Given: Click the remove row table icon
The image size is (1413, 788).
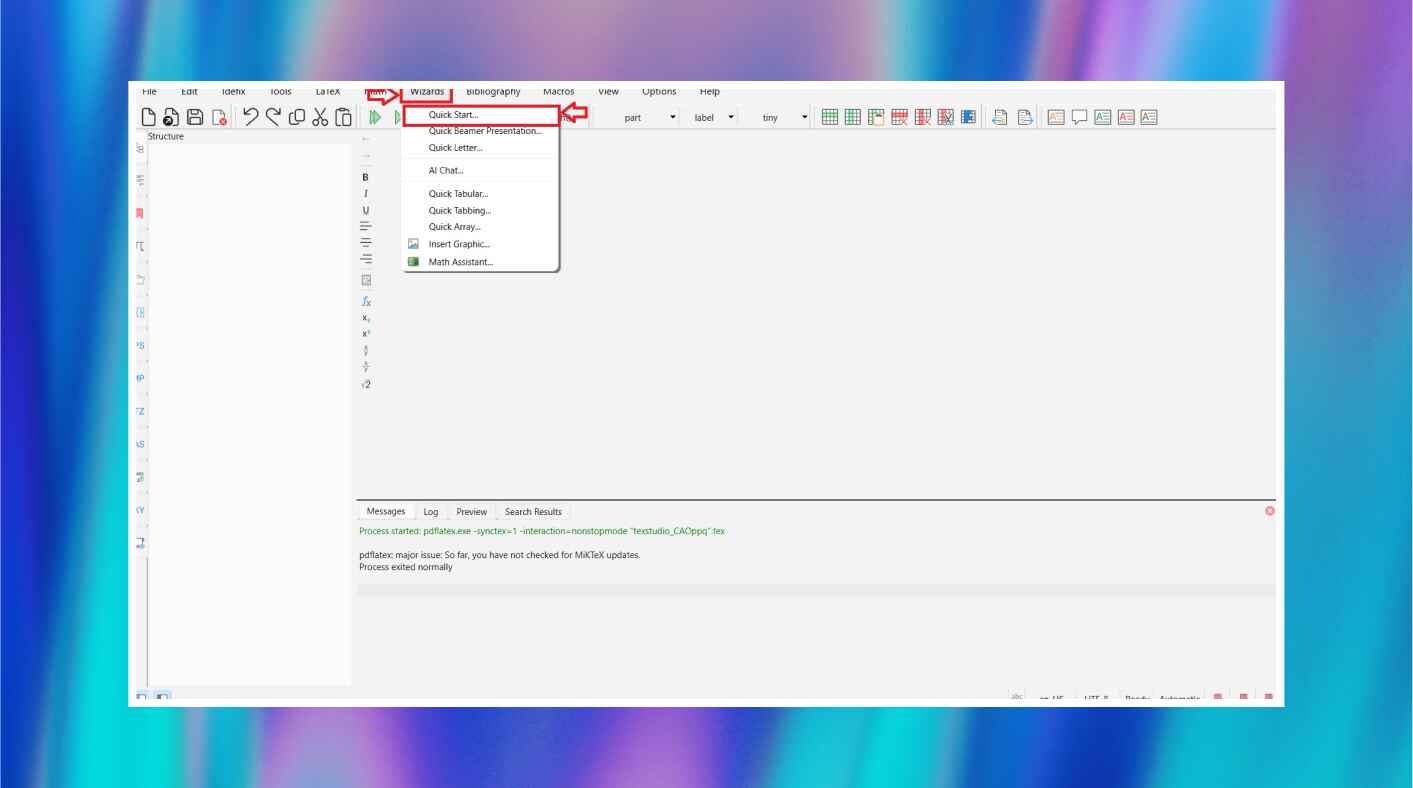Looking at the screenshot, I should [899, 117].
